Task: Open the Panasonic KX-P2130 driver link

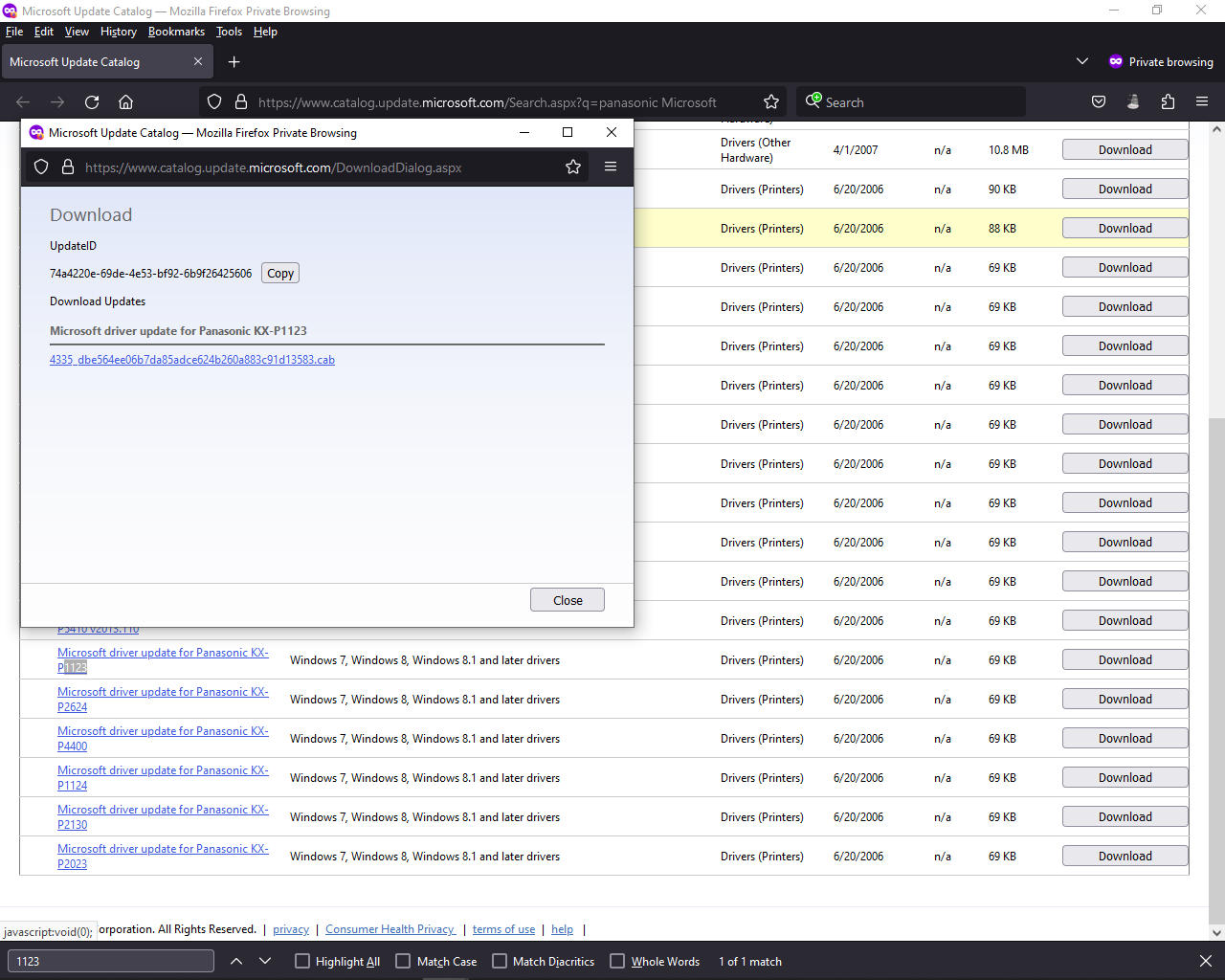Action: click(x=163, y=817)
